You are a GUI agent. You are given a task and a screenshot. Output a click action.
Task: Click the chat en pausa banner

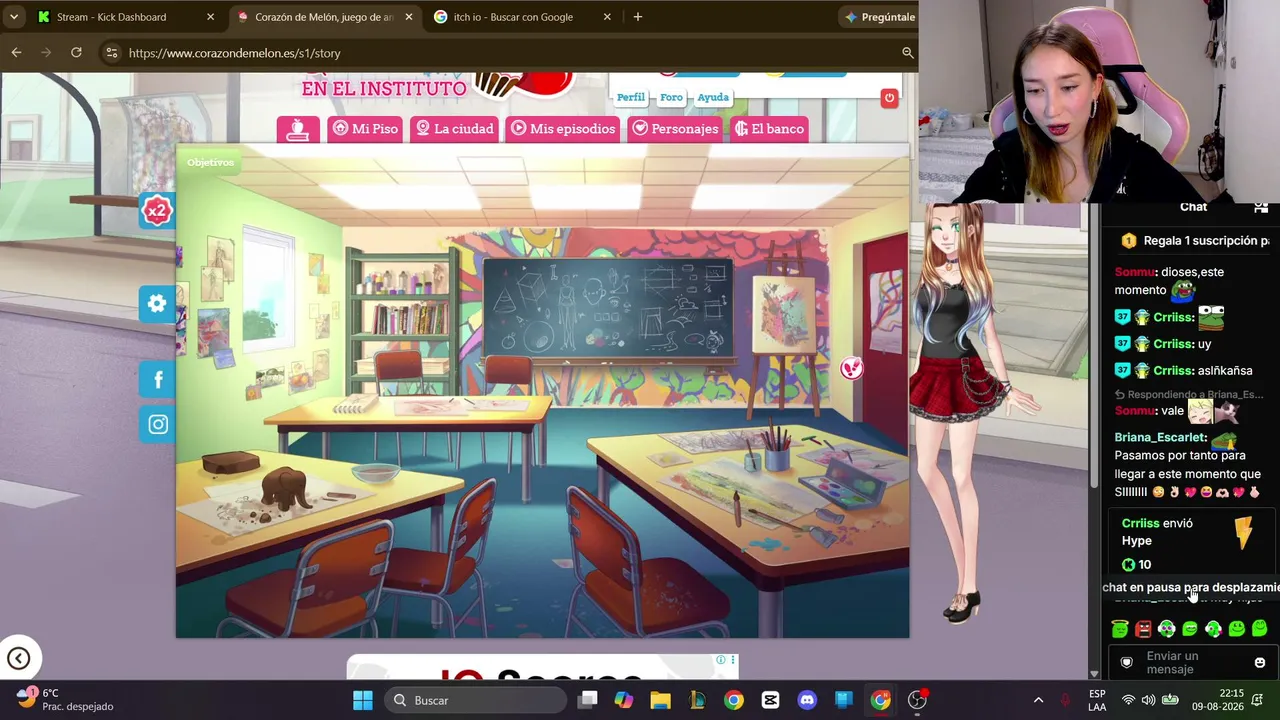[1190, 588]
